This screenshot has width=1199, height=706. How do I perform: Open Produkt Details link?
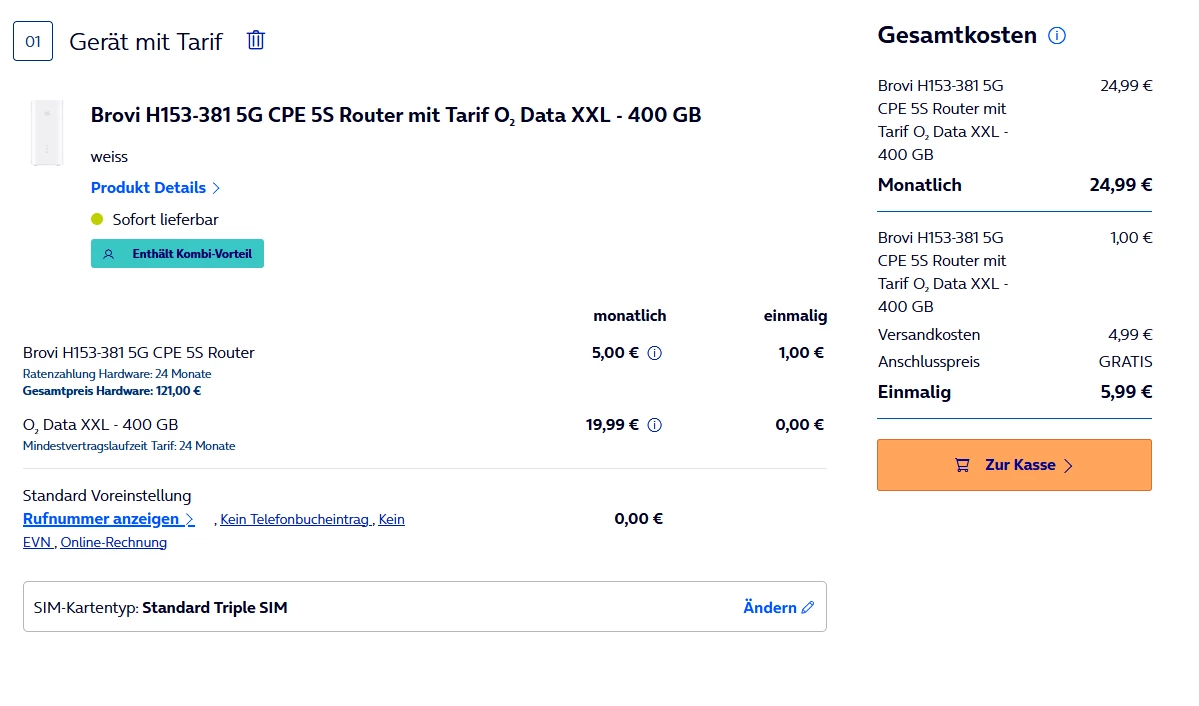click(x=148, y=188)
